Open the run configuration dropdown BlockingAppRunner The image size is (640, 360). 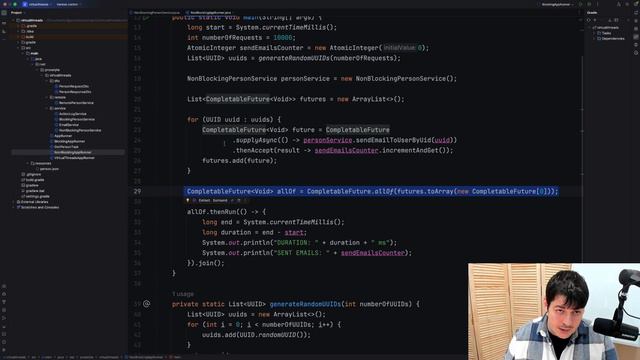click(557, 4)
